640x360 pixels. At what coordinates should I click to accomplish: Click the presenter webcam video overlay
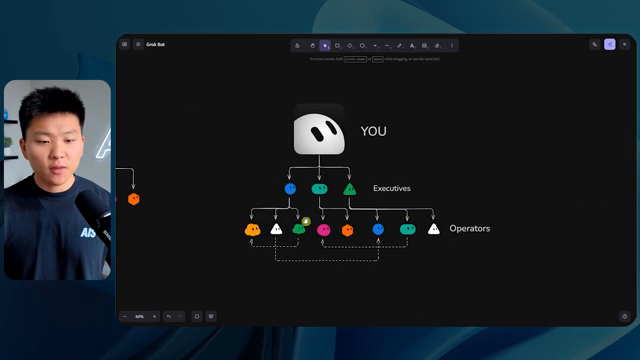pyautogui.click(x=57, y=180)
